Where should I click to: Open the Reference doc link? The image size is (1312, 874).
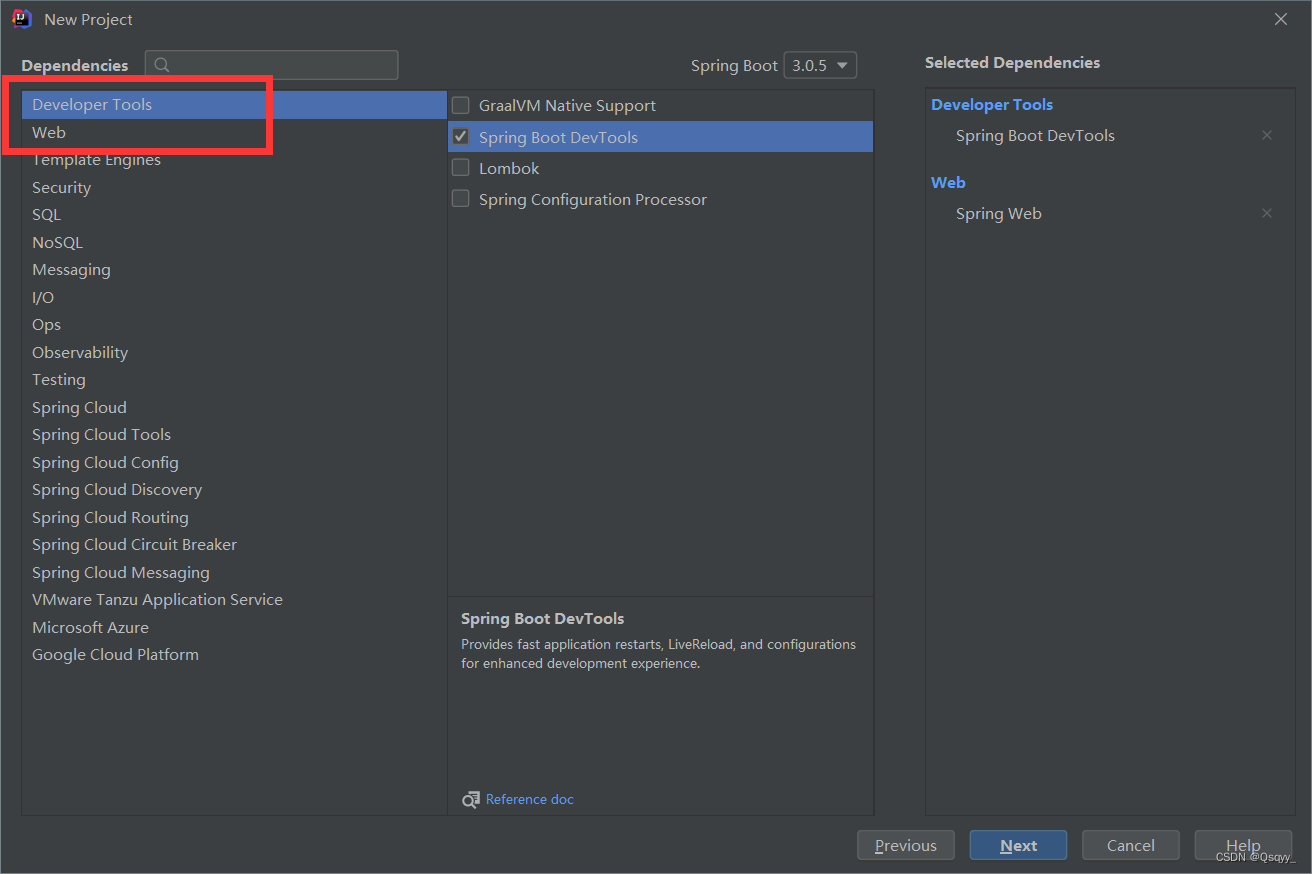(530, 799)
